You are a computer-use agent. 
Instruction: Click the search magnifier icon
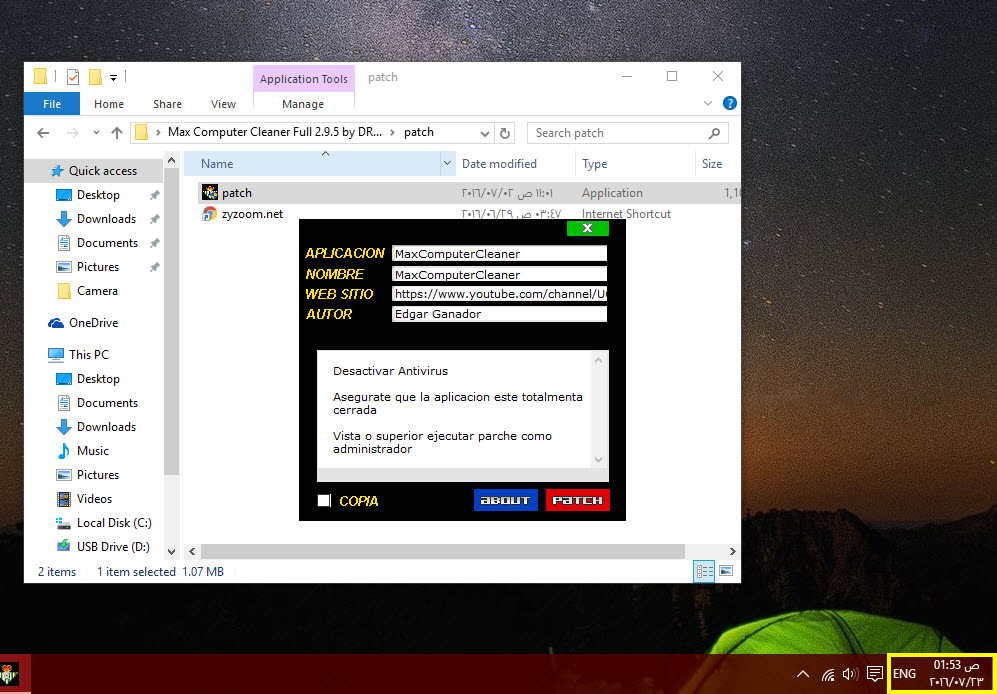pyautogui.click(x=715, y=133)
